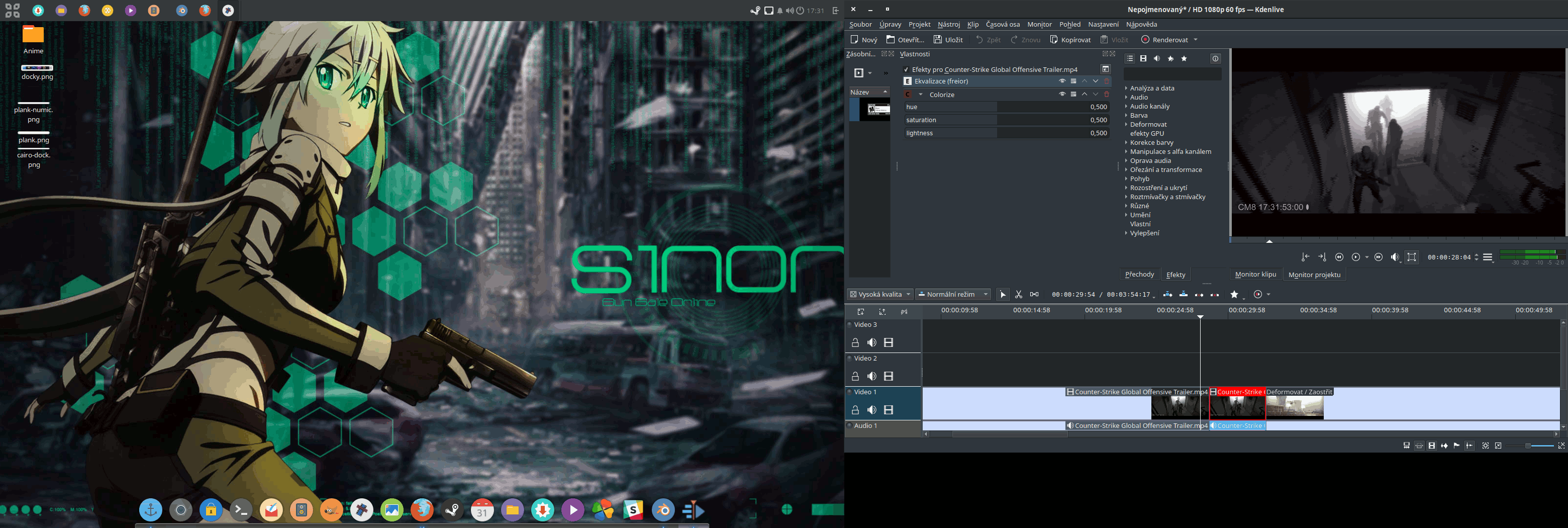
Task: Click the overwrite clip zone into timeline icon
Action: (1184, 295)
